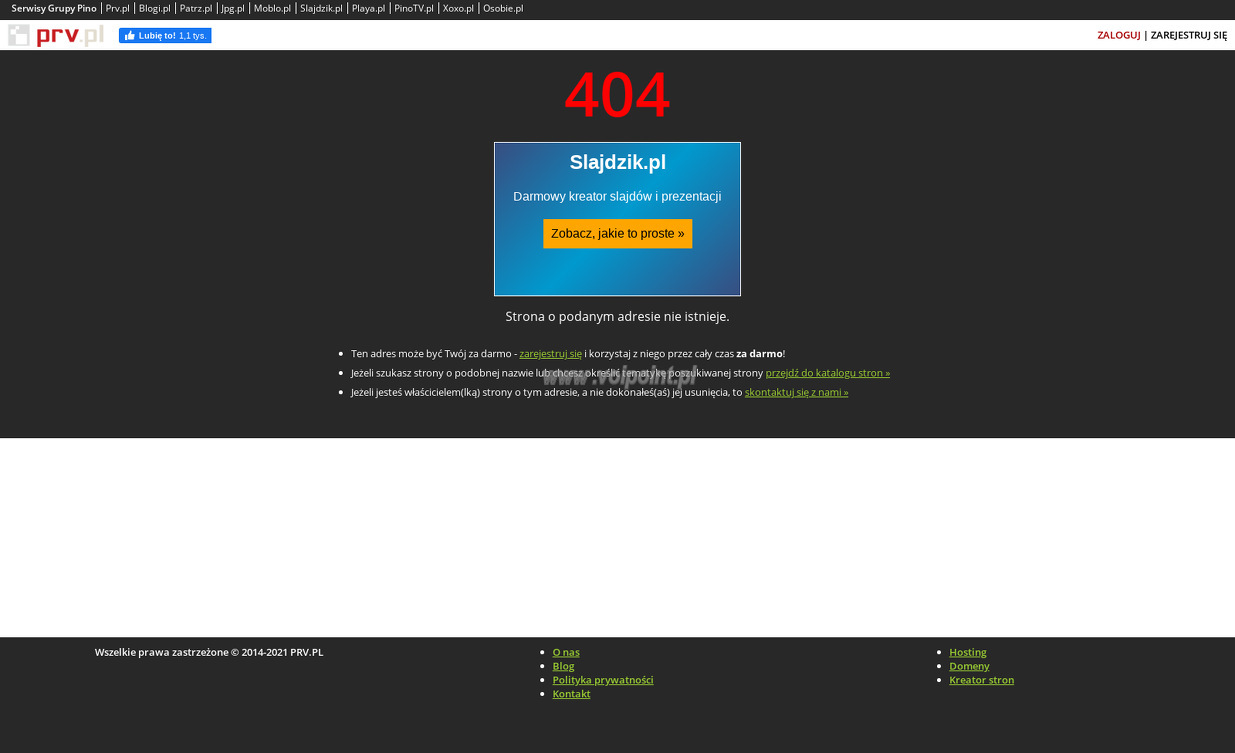Image resolution: width=1235 pixels, height=753 pixels.
Task: Open Hosting footer link
Action: (x=968, y=652)
